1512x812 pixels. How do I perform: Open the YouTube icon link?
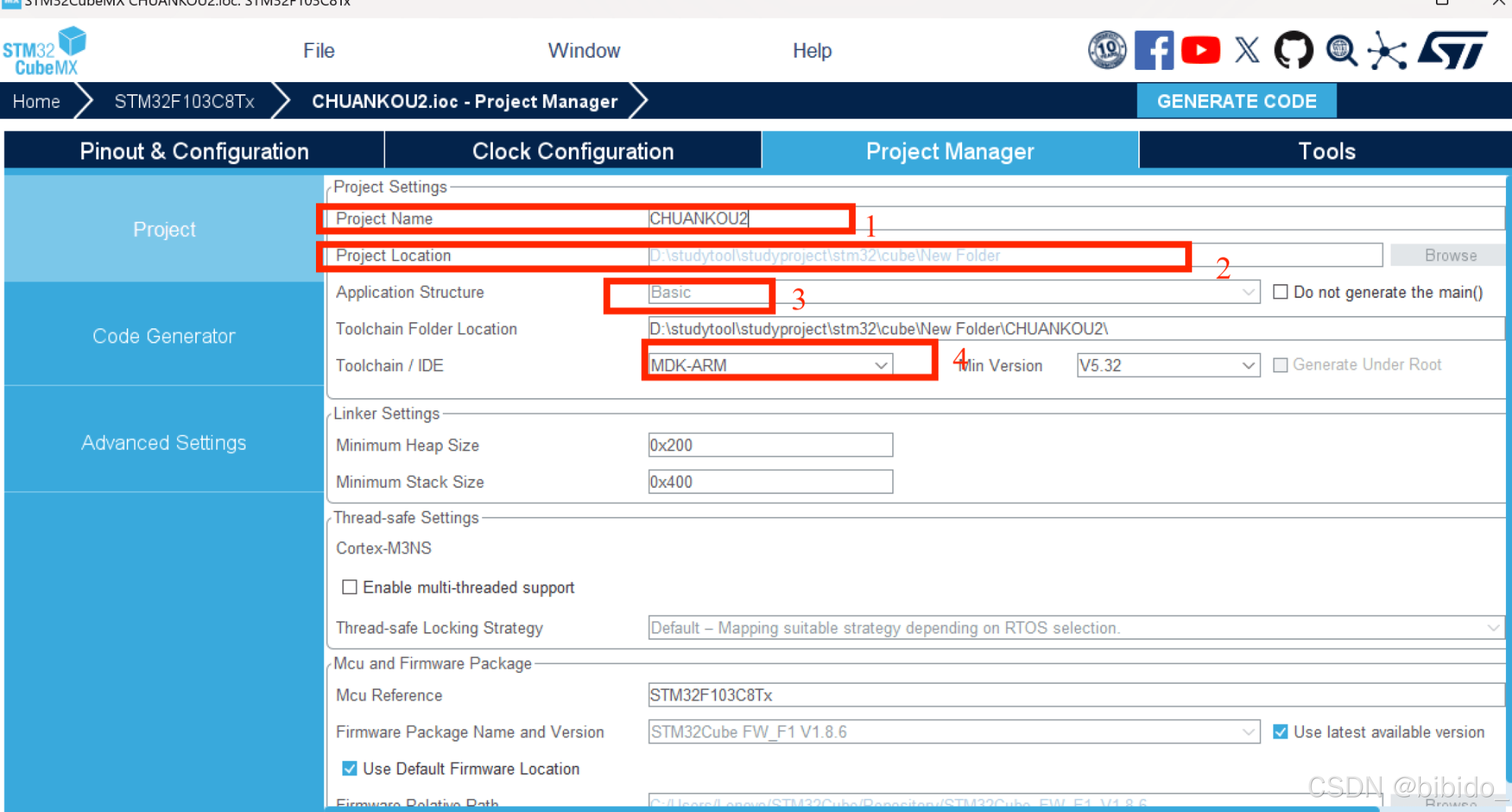1200,50
